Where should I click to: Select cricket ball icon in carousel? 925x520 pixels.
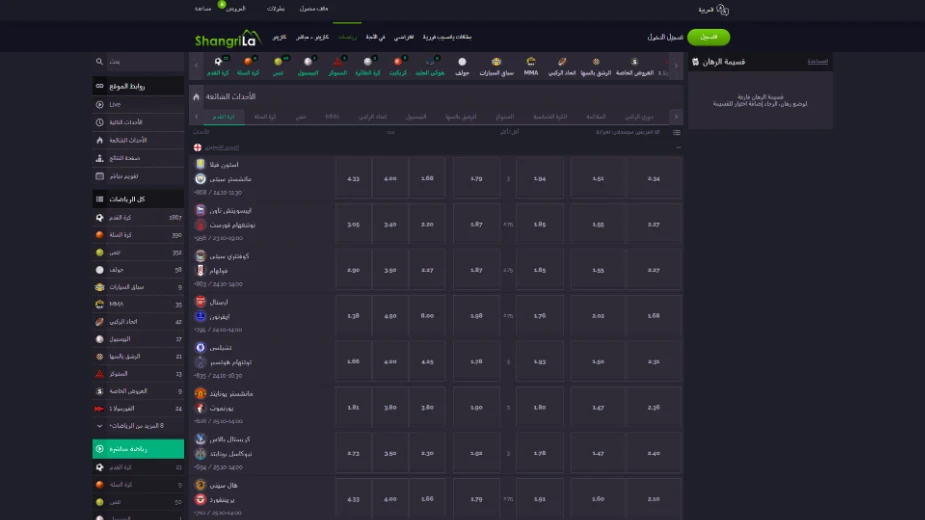[x=398, y=62]
